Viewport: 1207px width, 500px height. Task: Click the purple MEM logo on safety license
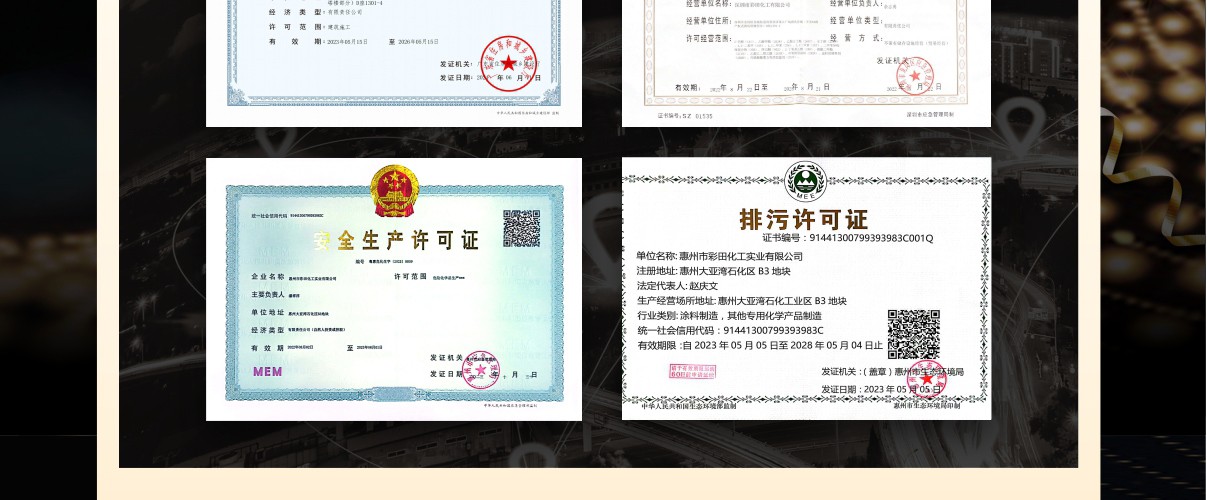267,371
